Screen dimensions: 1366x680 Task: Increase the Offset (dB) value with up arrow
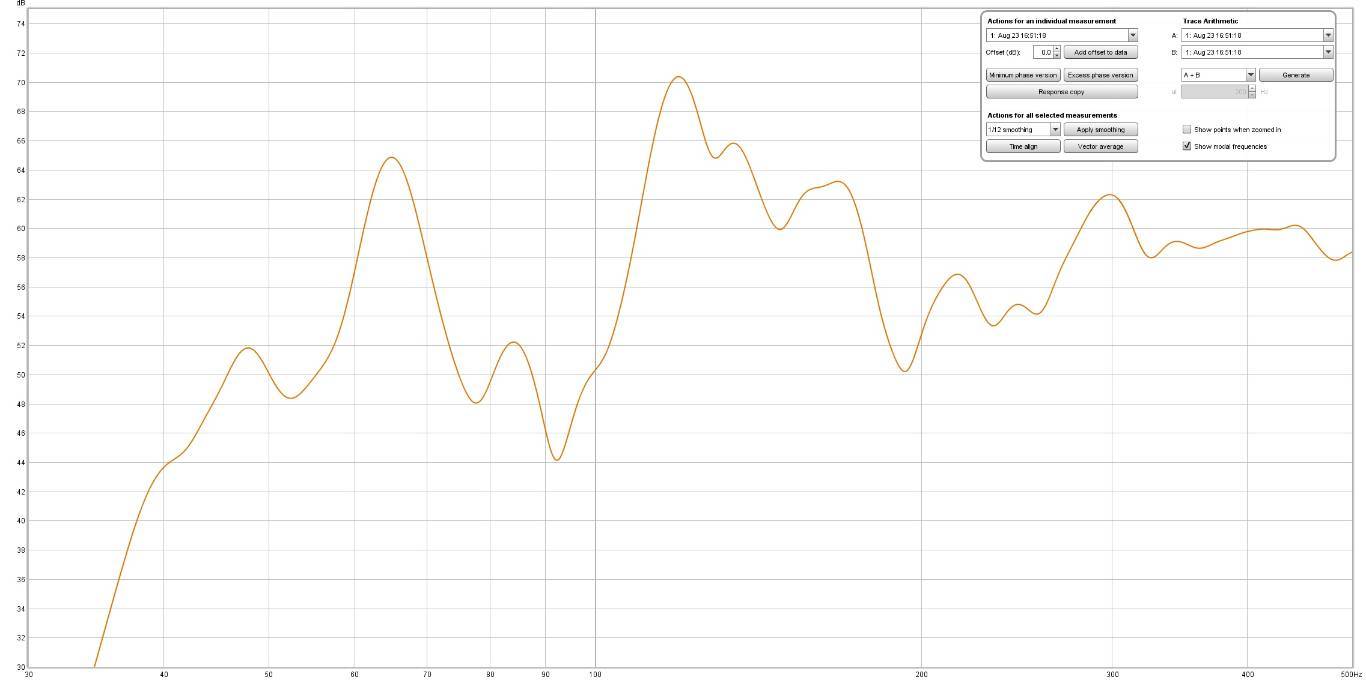point(1056,49)
